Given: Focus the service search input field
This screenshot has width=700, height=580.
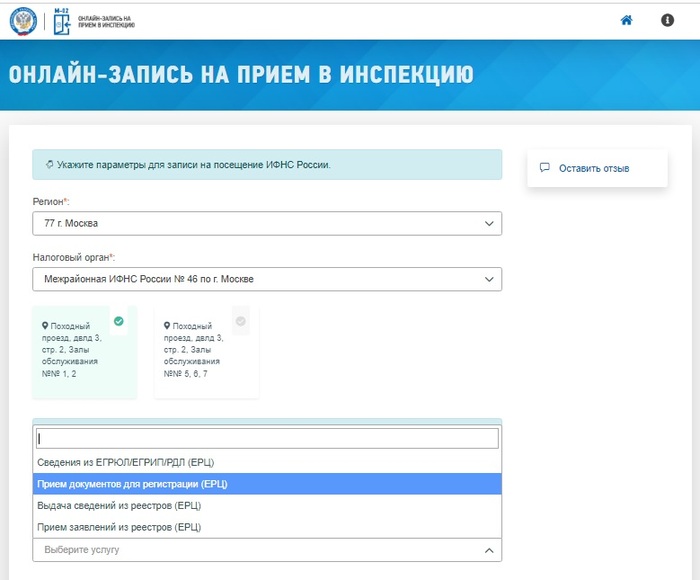Looking at the screenshot, I should point(267,438).
